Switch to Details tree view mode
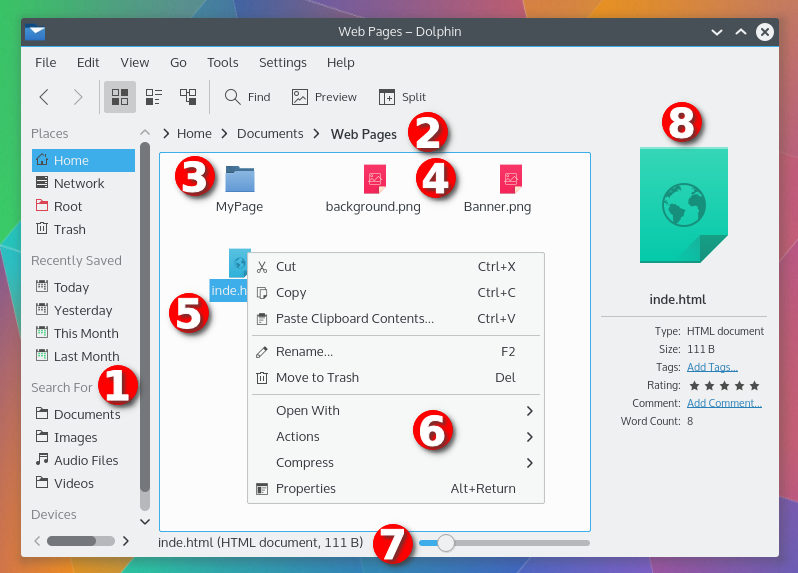This screenshot has height=573, width=798. [x=188, y=97]
